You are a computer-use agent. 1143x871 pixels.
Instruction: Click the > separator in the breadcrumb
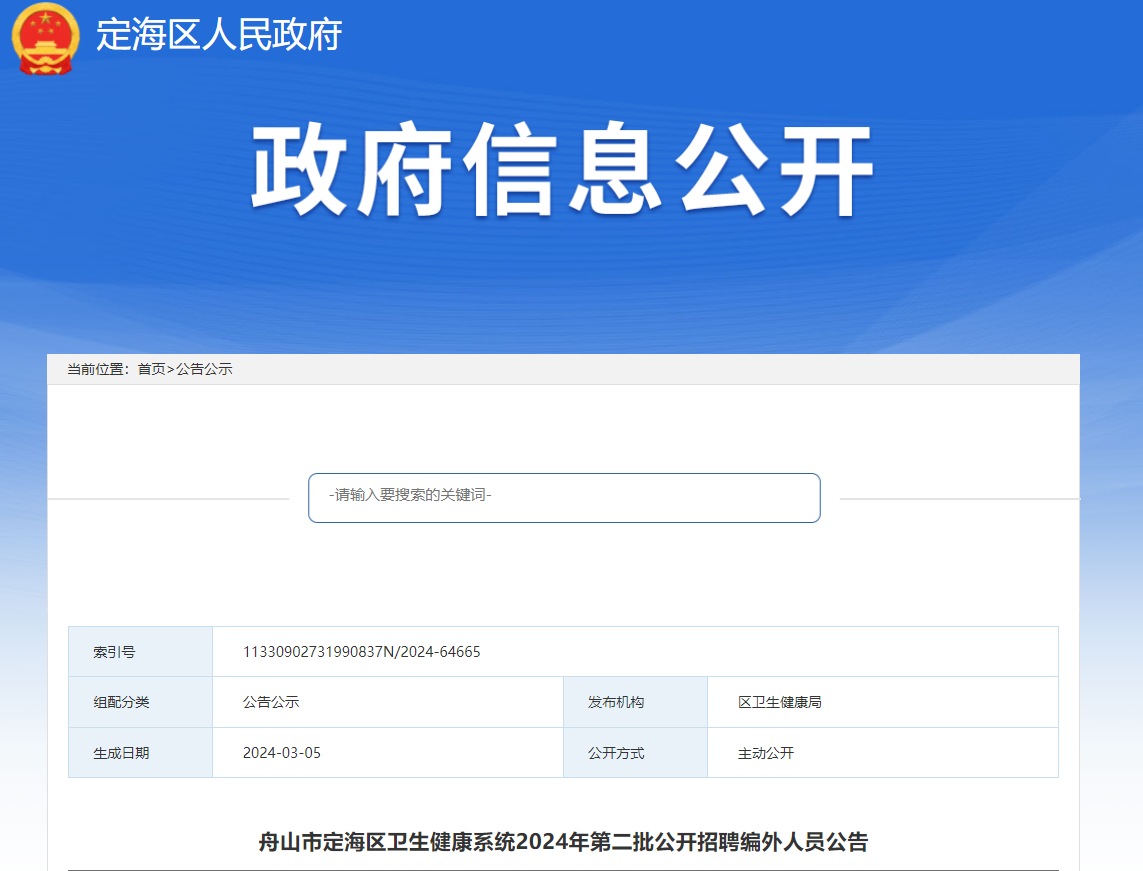pos(170,369)
